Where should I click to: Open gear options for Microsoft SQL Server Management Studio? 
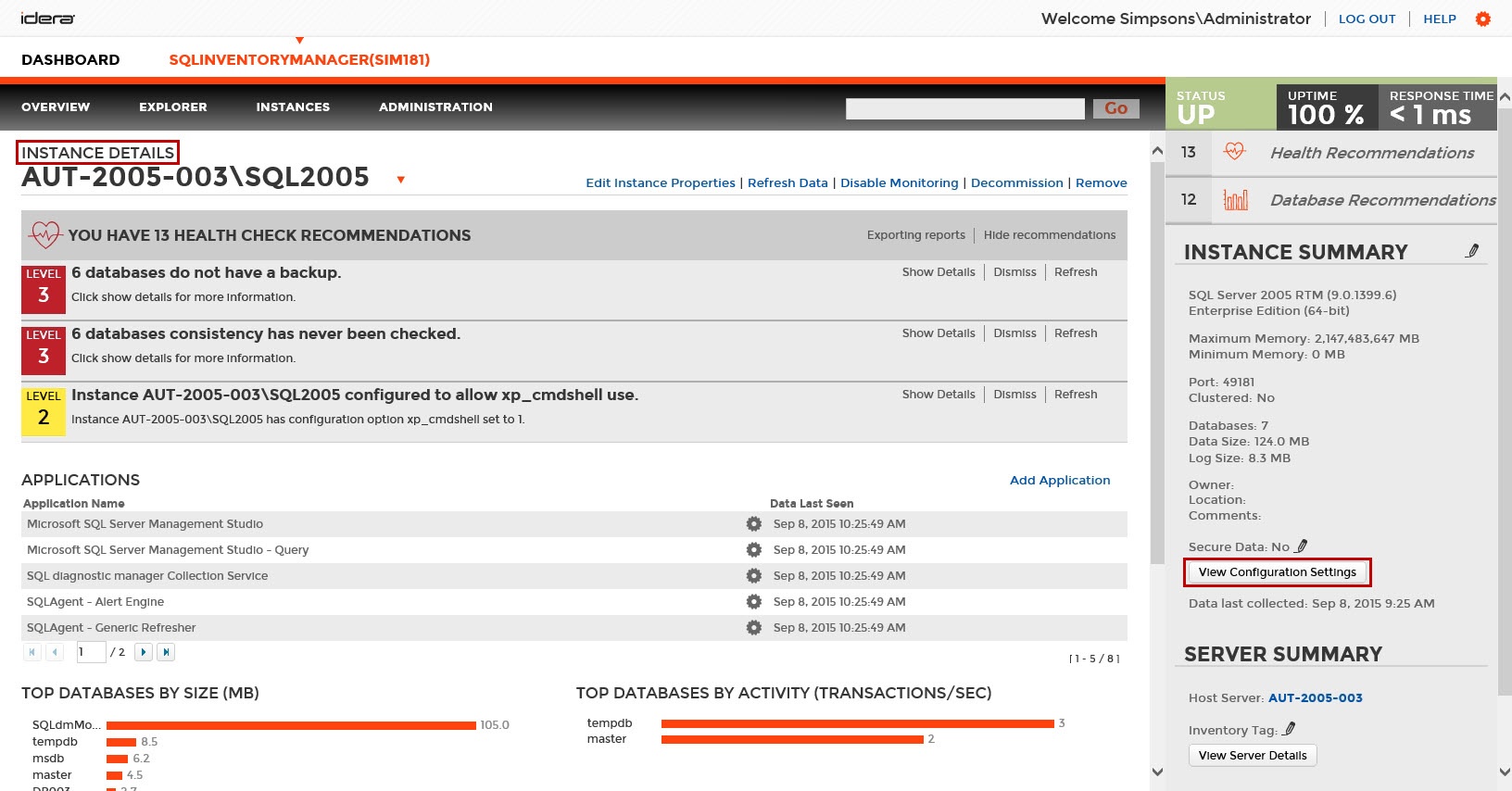point(754,524)
